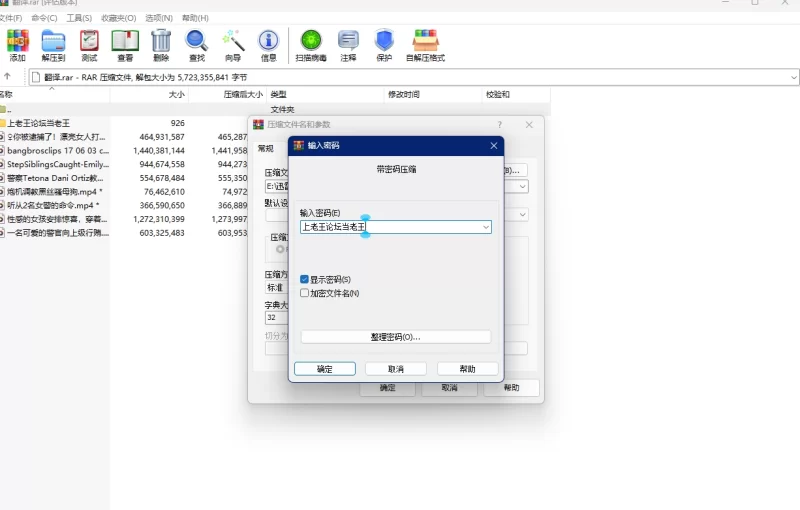This screenshot has height=510, width=800.
Task: Enable the Encrypt file names (加密文件名) checkbox
Action: 305,293
